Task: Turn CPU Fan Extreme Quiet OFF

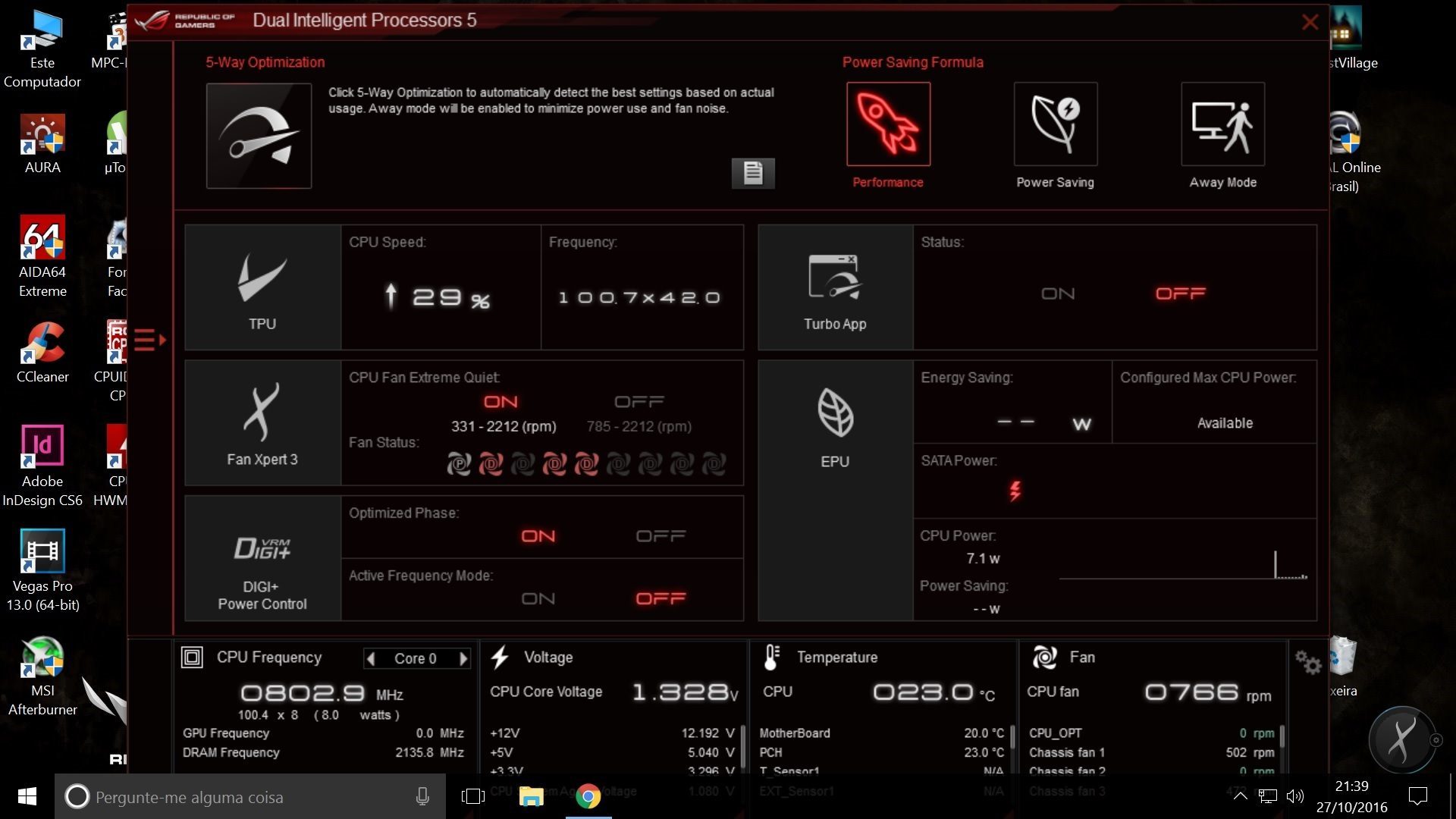Action: click(639, 401)
